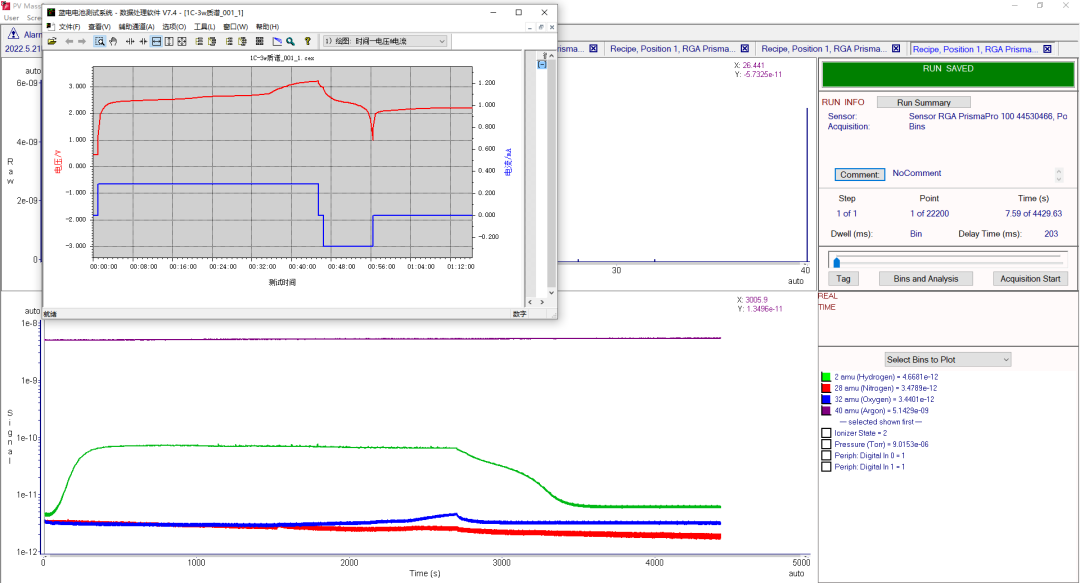Image resolution: width=1080 pixels, height=583 pixels.
Task: Click the grid view toolbar icon
Action: click(x=259, y=42)
